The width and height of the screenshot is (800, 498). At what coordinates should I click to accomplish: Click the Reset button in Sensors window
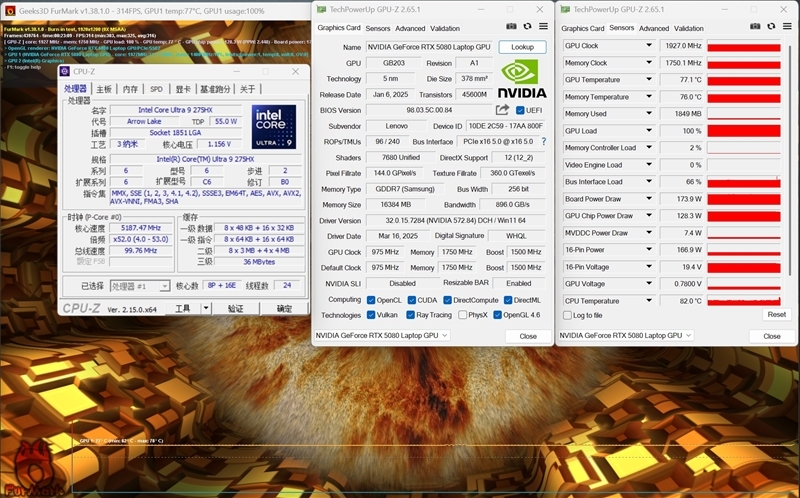(x=777, y=314)
